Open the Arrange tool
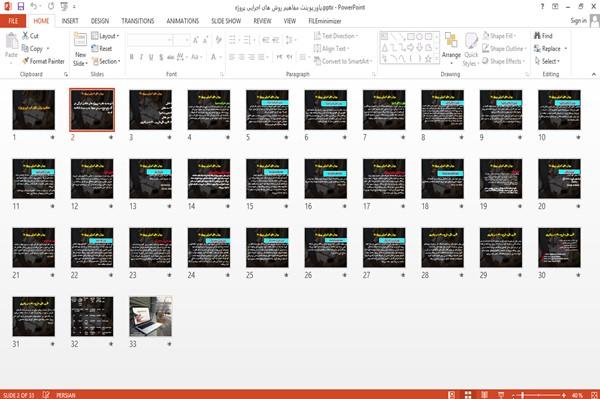600x399 pixels. coord(451,48)
